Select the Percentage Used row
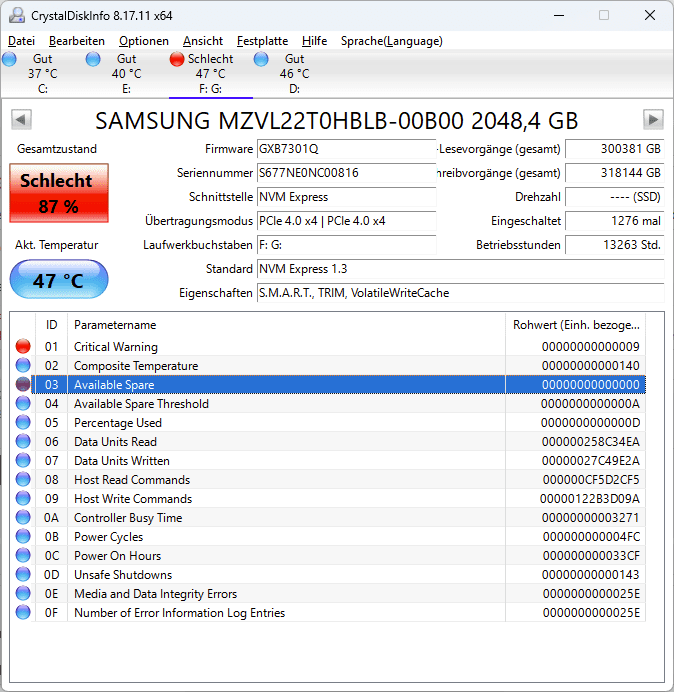This screenshot has height=692, width=674. (x=328, y=422)
